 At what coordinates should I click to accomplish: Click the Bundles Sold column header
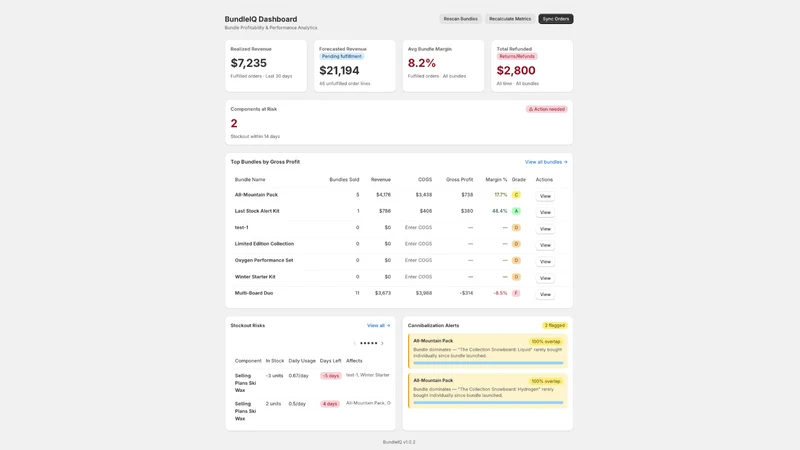[344, 180]
